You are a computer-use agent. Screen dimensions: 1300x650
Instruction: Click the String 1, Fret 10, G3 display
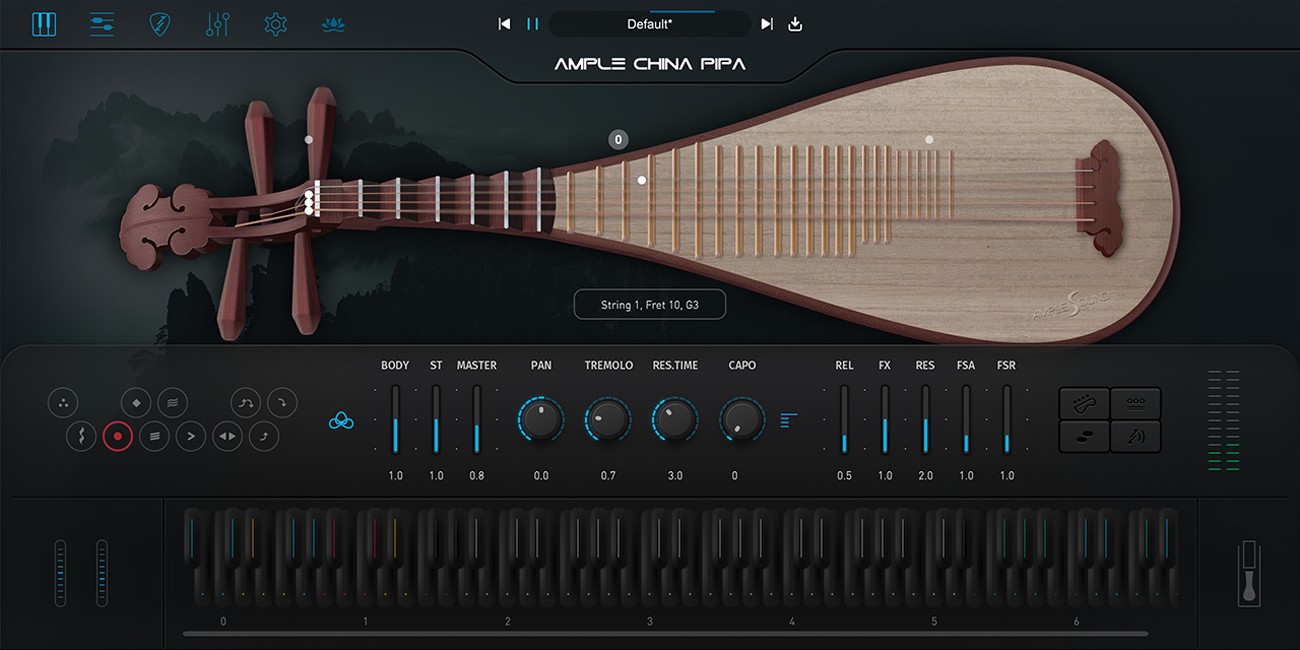pyautogui.click(x=650, y=305)
